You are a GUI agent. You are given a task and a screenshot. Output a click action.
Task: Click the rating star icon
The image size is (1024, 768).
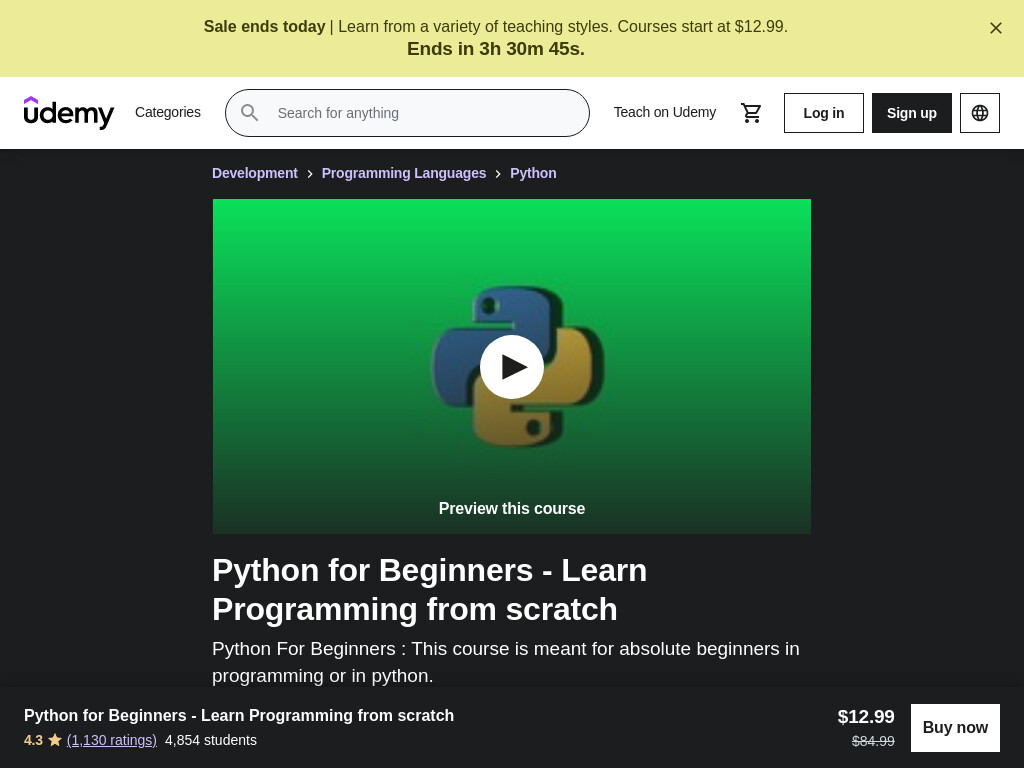[55, 740]
